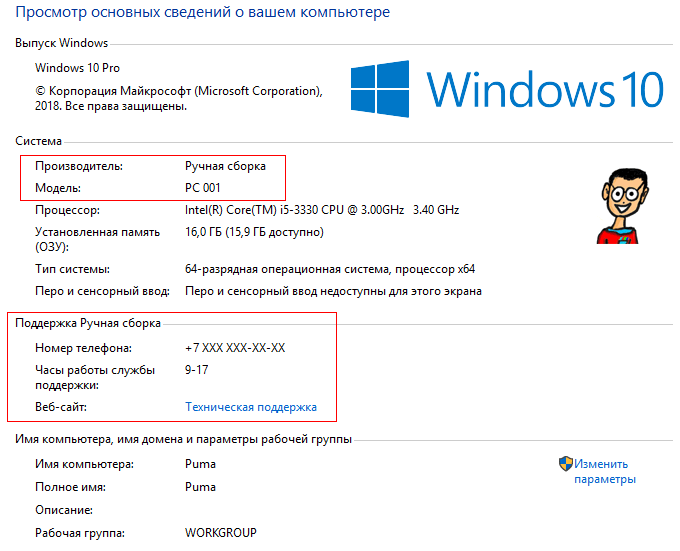
Task: Select the Intel Core i5-3330 processor value
Action: coord(322,210)
